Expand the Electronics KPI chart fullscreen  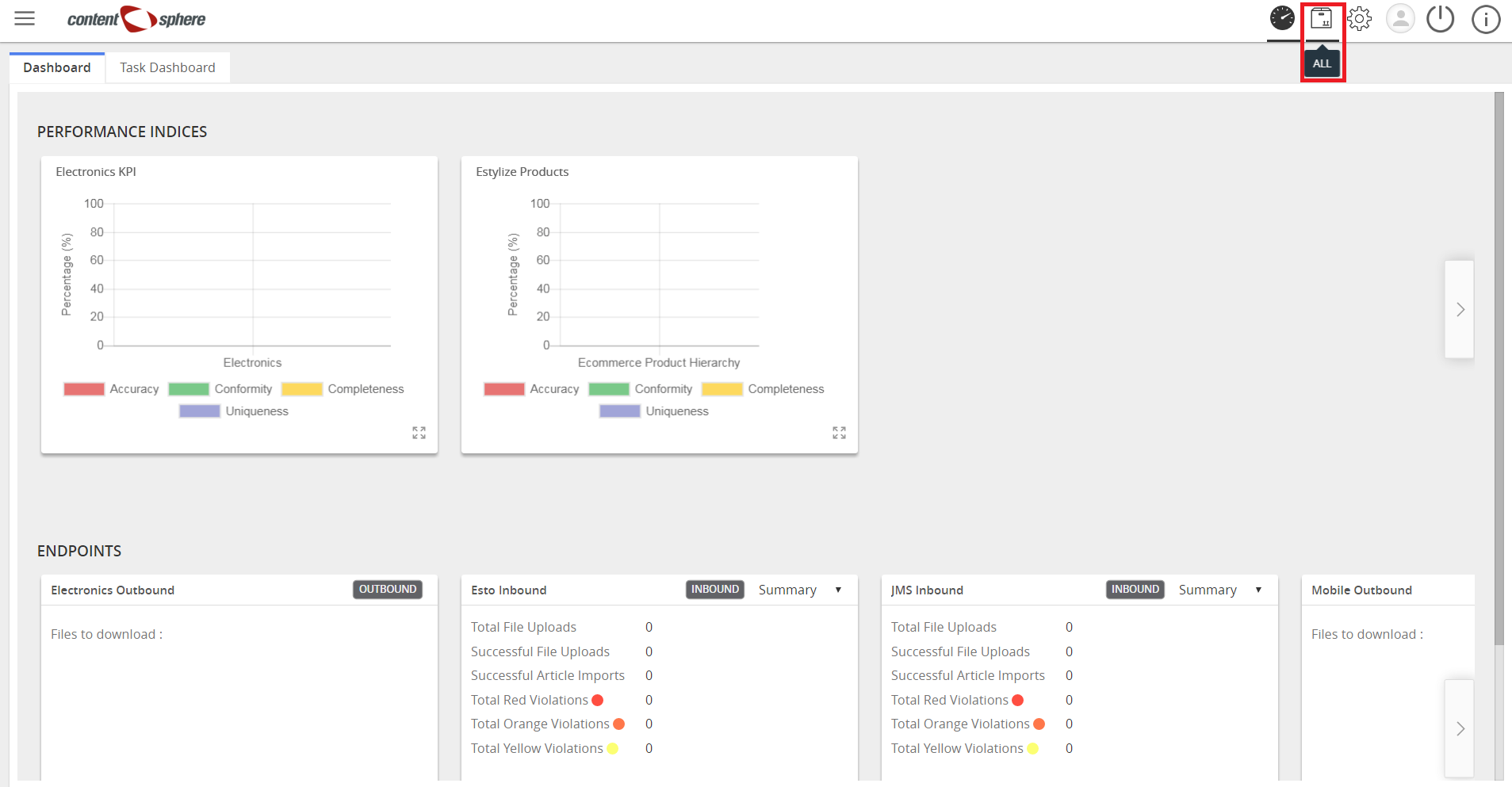[x=419, y=433]
